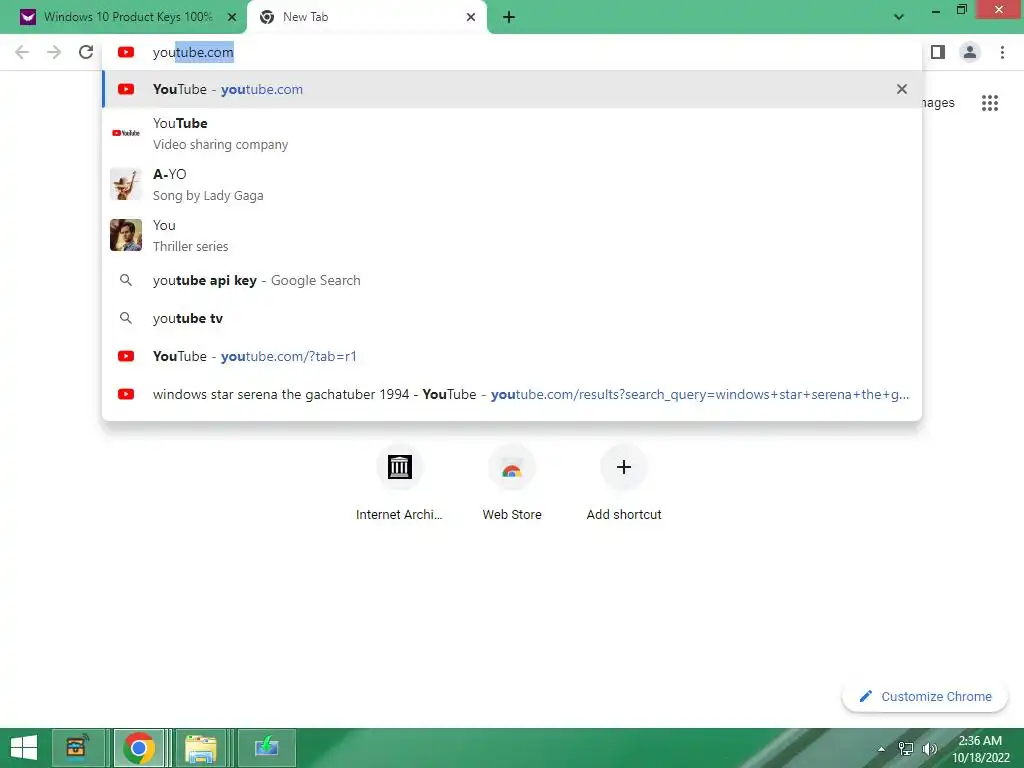
Task: Click the Chrome taskbar icon
Action: 138,748
